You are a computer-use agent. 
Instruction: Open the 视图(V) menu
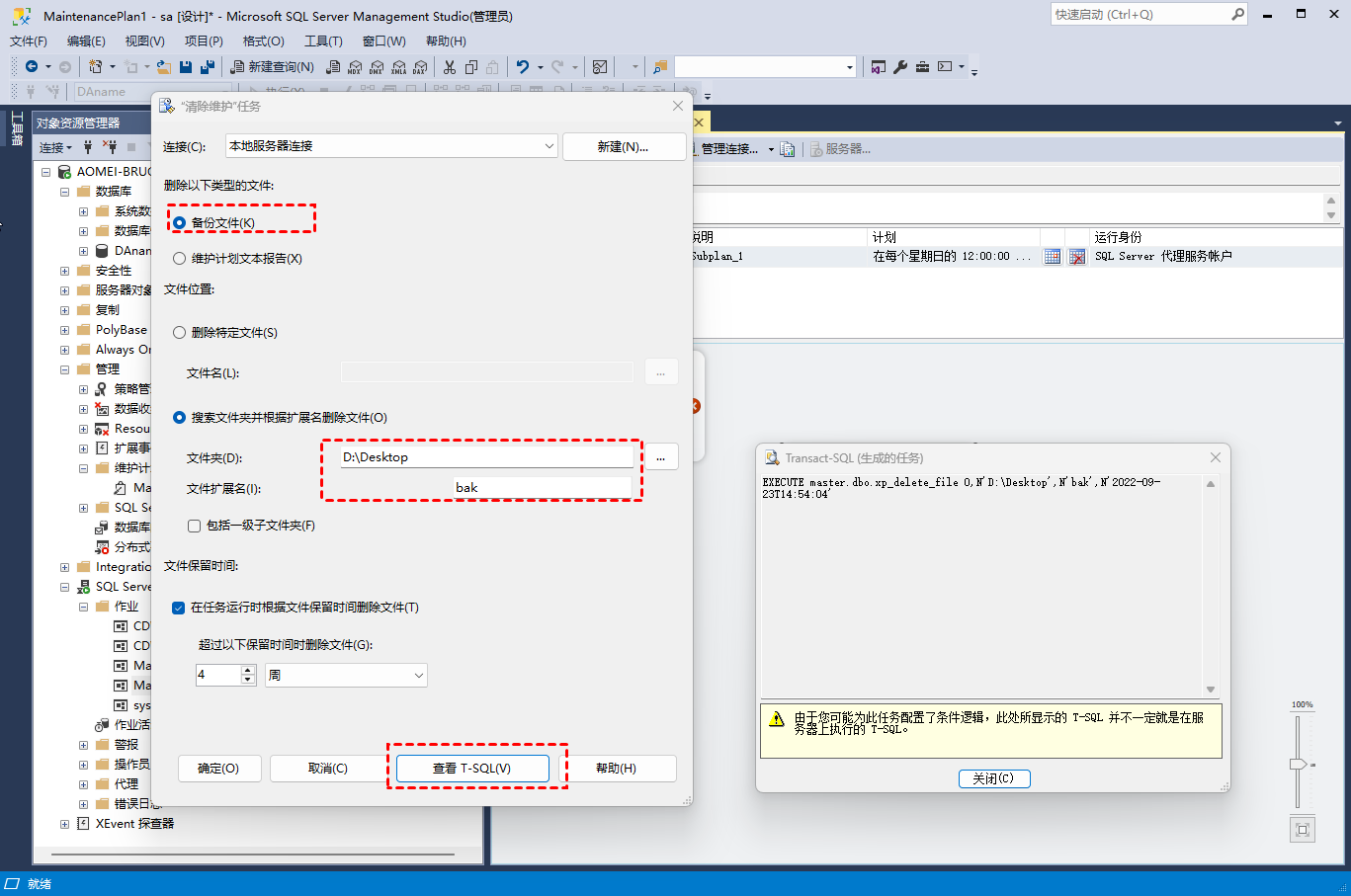click(x=144, y=41)
